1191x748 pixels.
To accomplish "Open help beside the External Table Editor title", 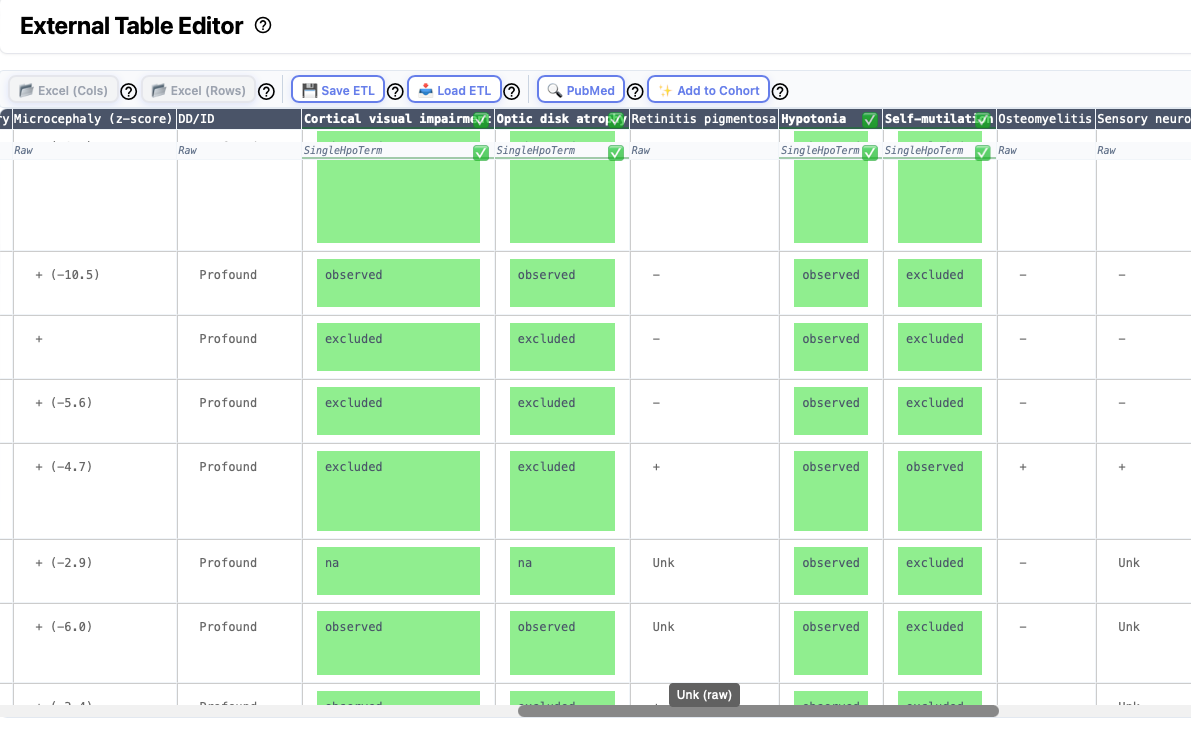I will 262,25.
